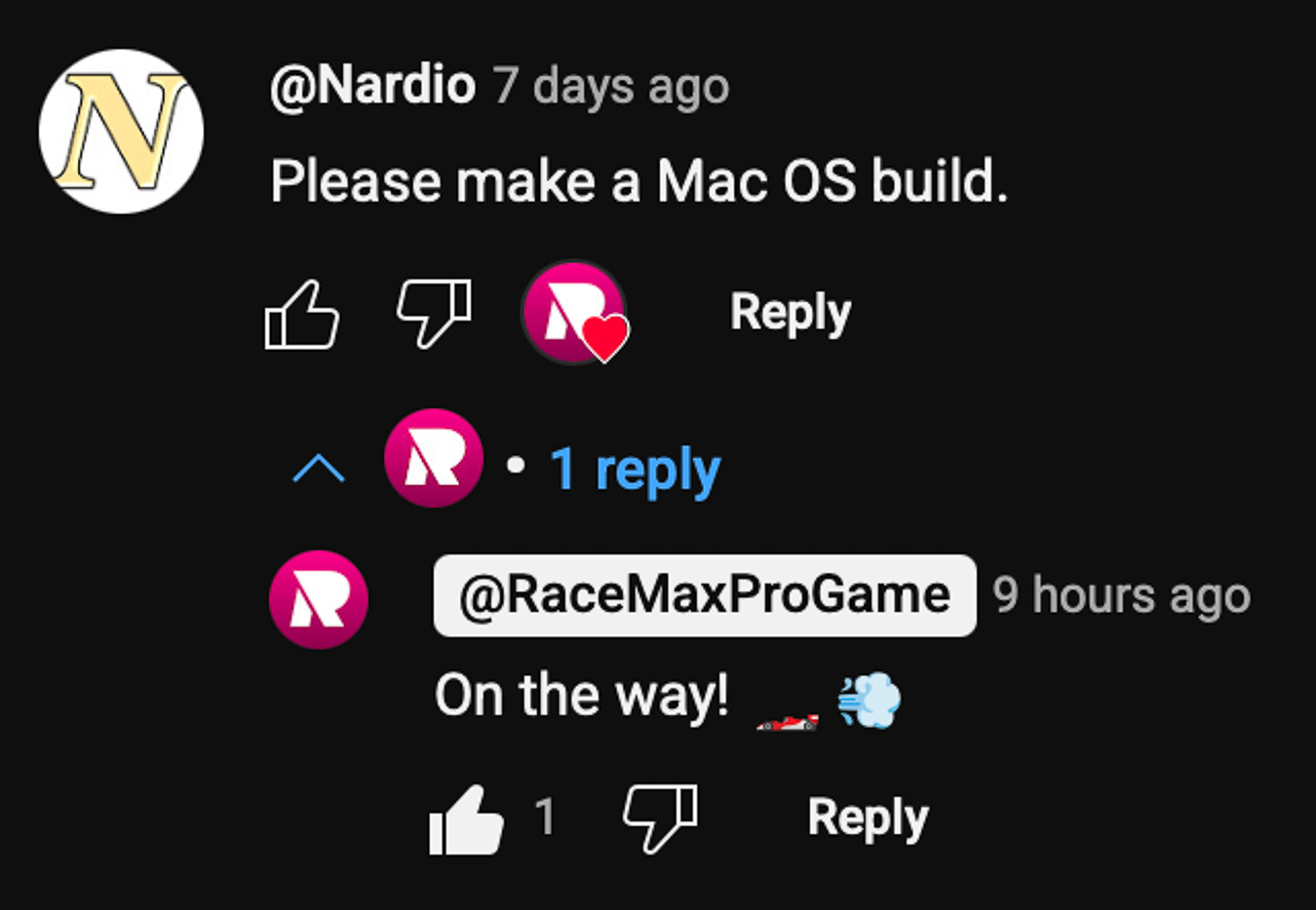Image resolution: width=1316 pixels, height=910 pixels.
Task: Open the Nardio profile avatar
Action: [x=121, y=132]
